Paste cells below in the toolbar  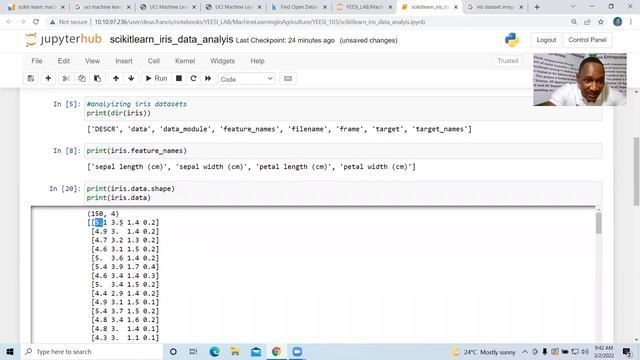(x=97, y=78)
